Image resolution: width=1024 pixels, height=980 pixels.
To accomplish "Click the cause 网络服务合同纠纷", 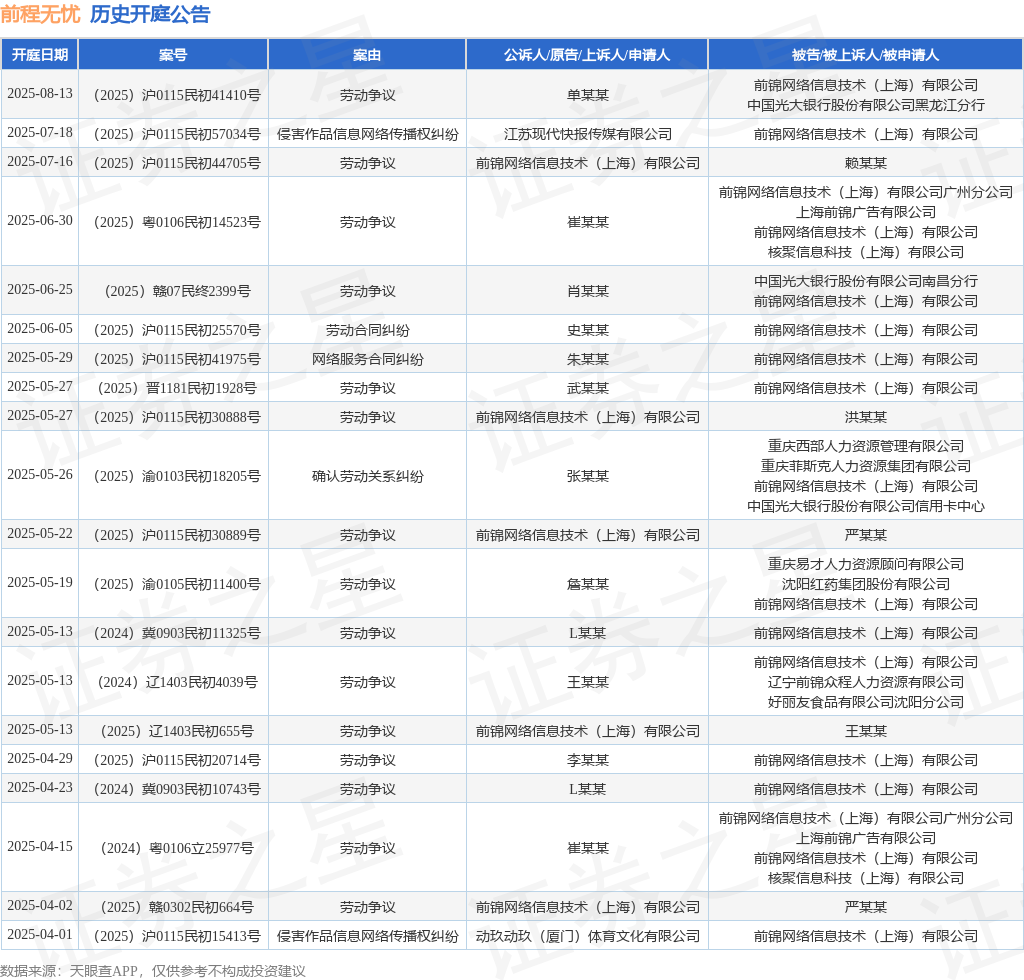I will coord(368,359).
